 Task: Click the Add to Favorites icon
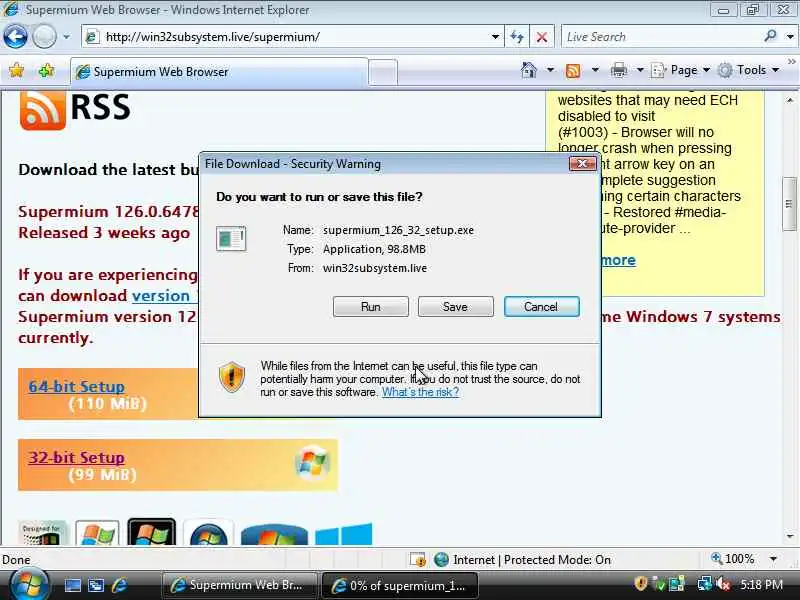46,70
